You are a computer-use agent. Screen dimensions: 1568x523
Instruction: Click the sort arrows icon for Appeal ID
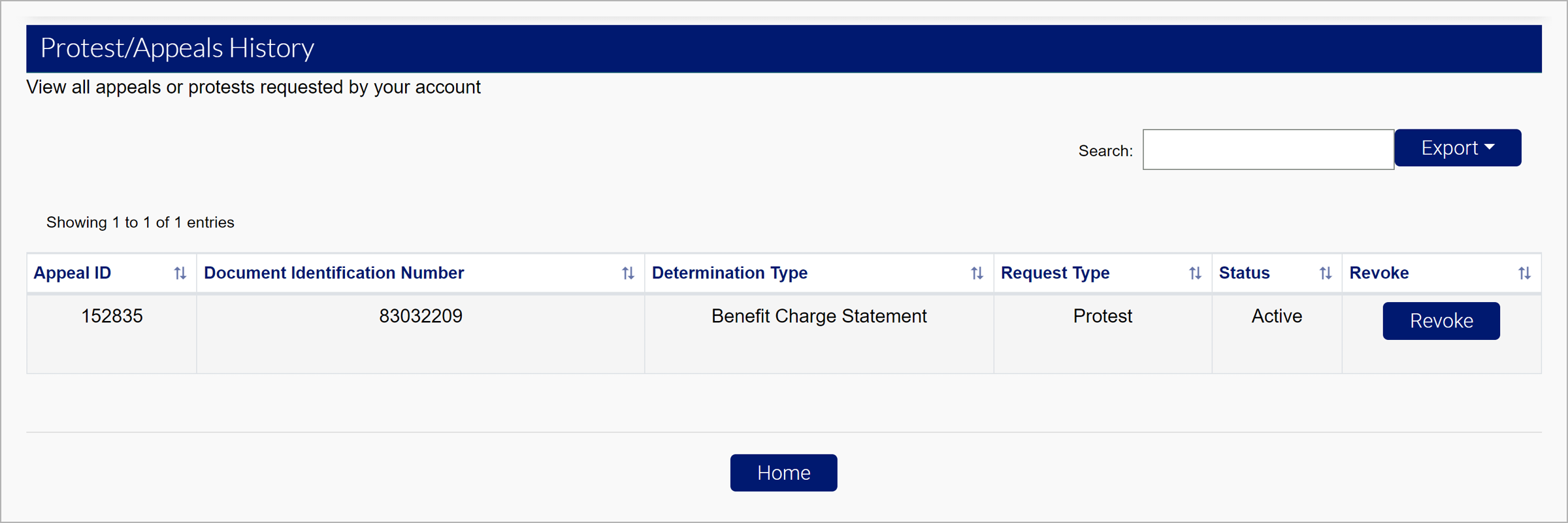(180, 273)
